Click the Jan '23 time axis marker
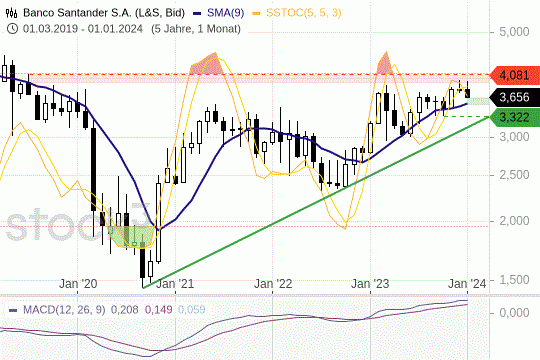Viewport: 540px width, 360px height. (x=370, y=284)
